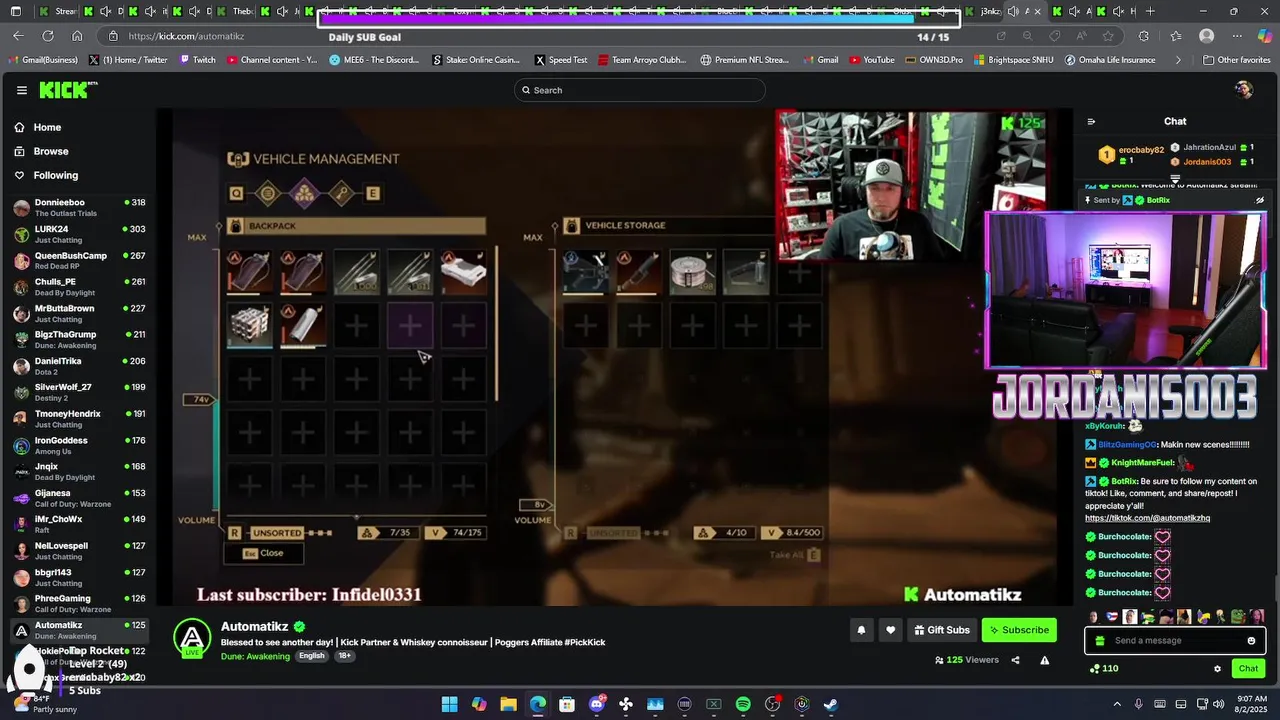Open the Speed Test bookmark
Screen dimensions: 1280x720
coord(561,60)
